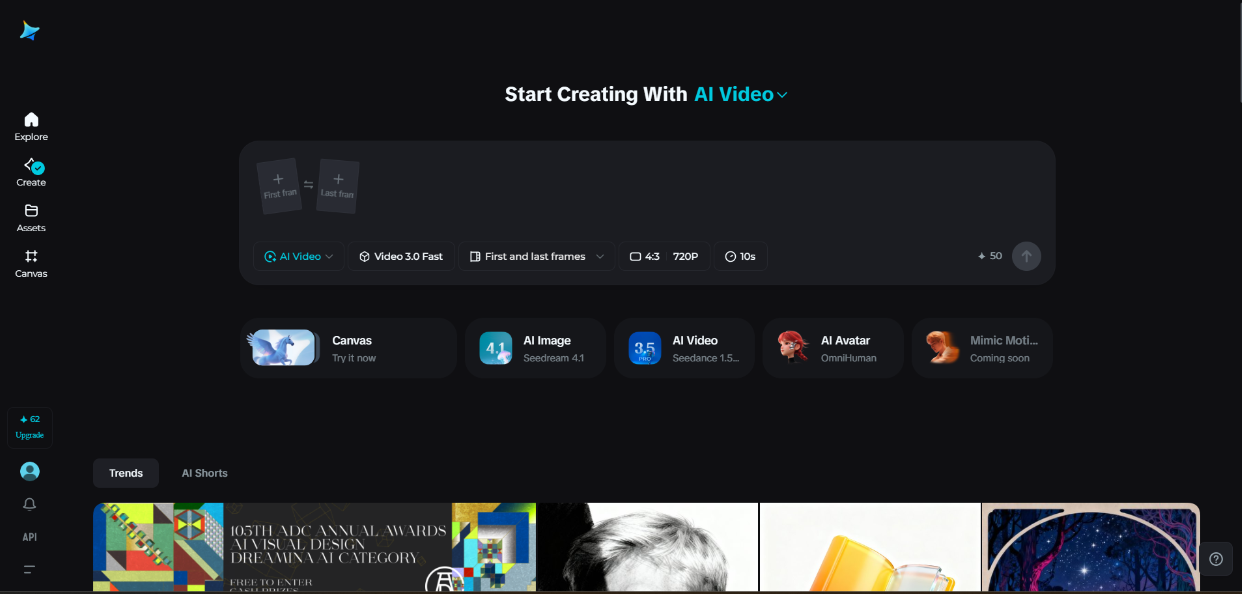This screenshot has height=594, width=1242.
Task: Click the Mimic Motion character icon
Action: [x=942, y=348]
